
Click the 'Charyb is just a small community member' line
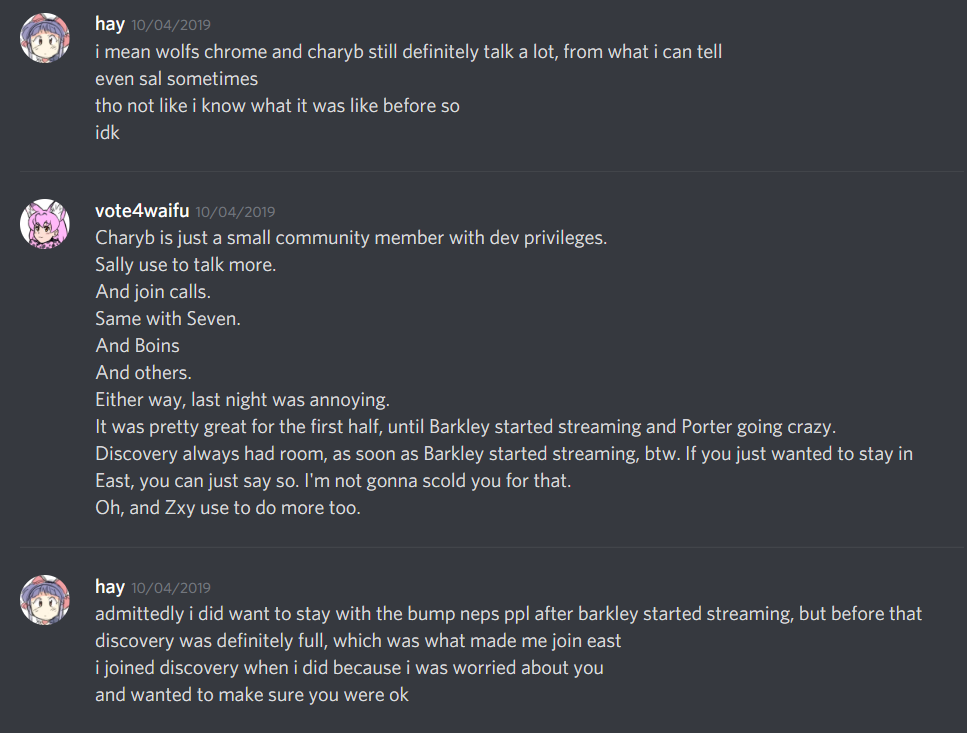[x=351, y=238]
